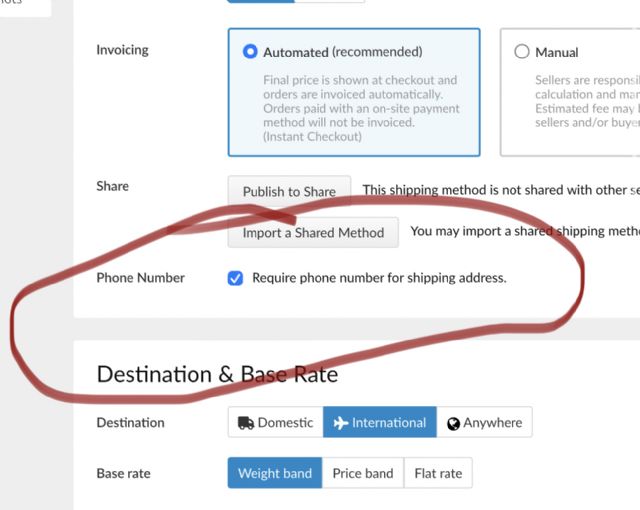The image size is (640, 510).
Task: Select Weight band base rate
Action: click(274, 473)
